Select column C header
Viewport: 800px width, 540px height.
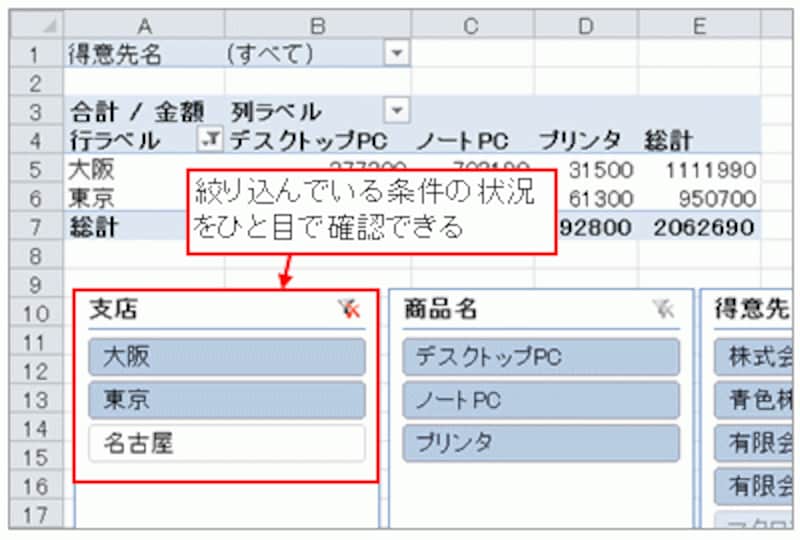[472, 25]
